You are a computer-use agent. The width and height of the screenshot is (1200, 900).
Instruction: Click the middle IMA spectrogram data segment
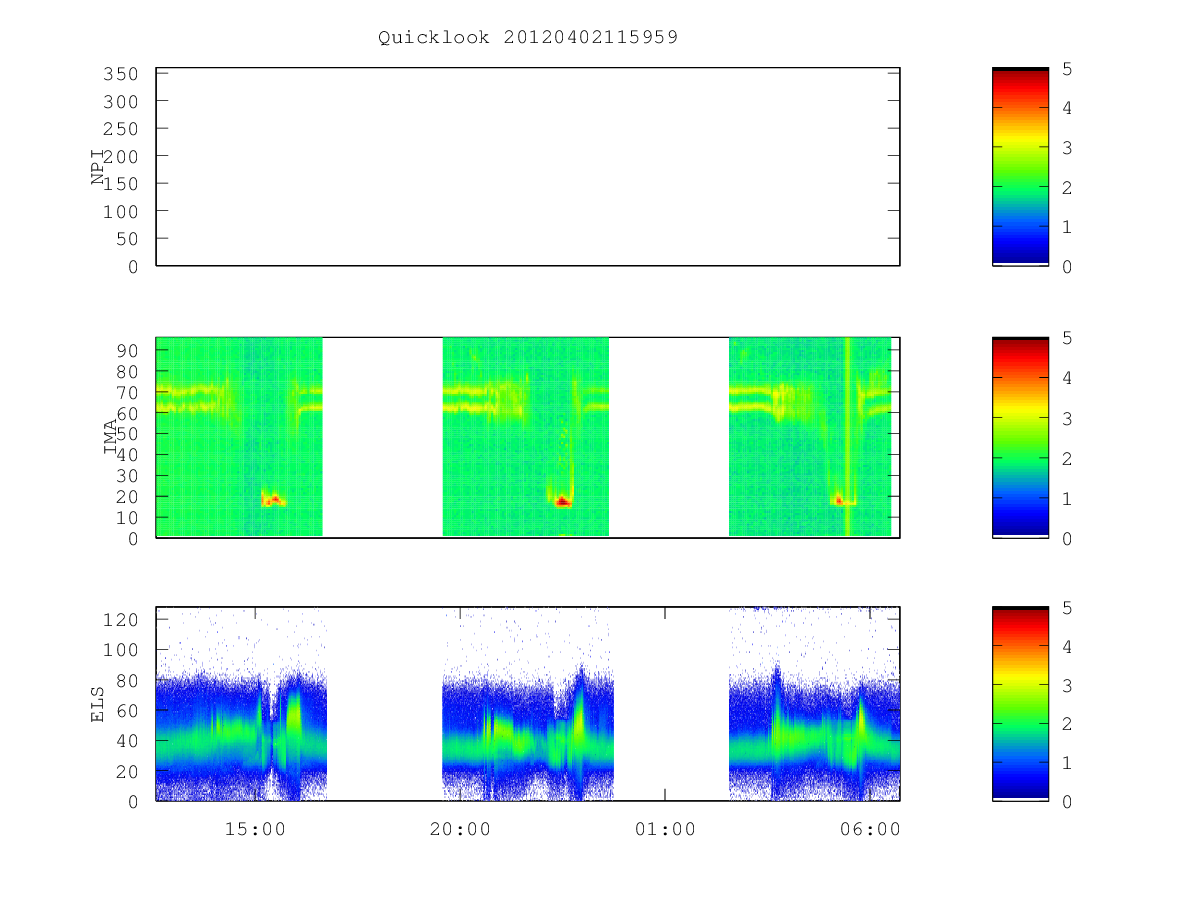pyautogui.click(x=526, y=437)
